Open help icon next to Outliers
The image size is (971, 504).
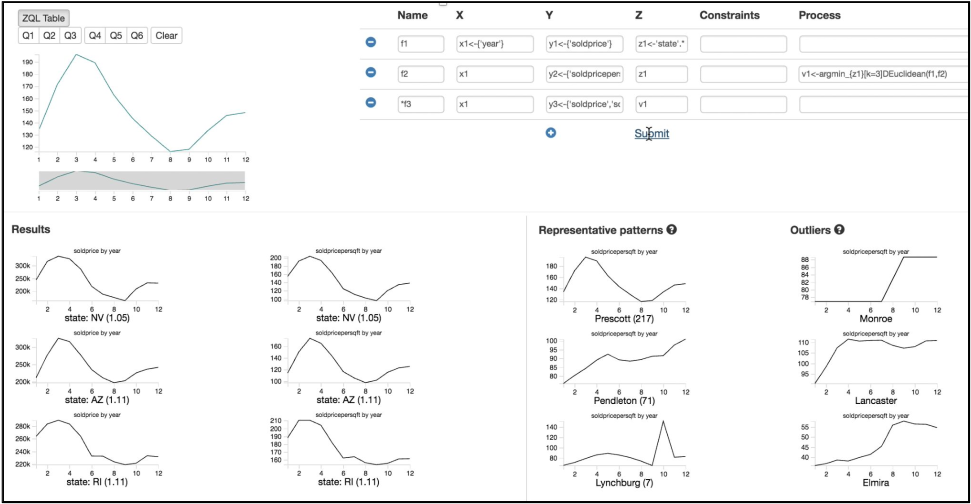840,230
